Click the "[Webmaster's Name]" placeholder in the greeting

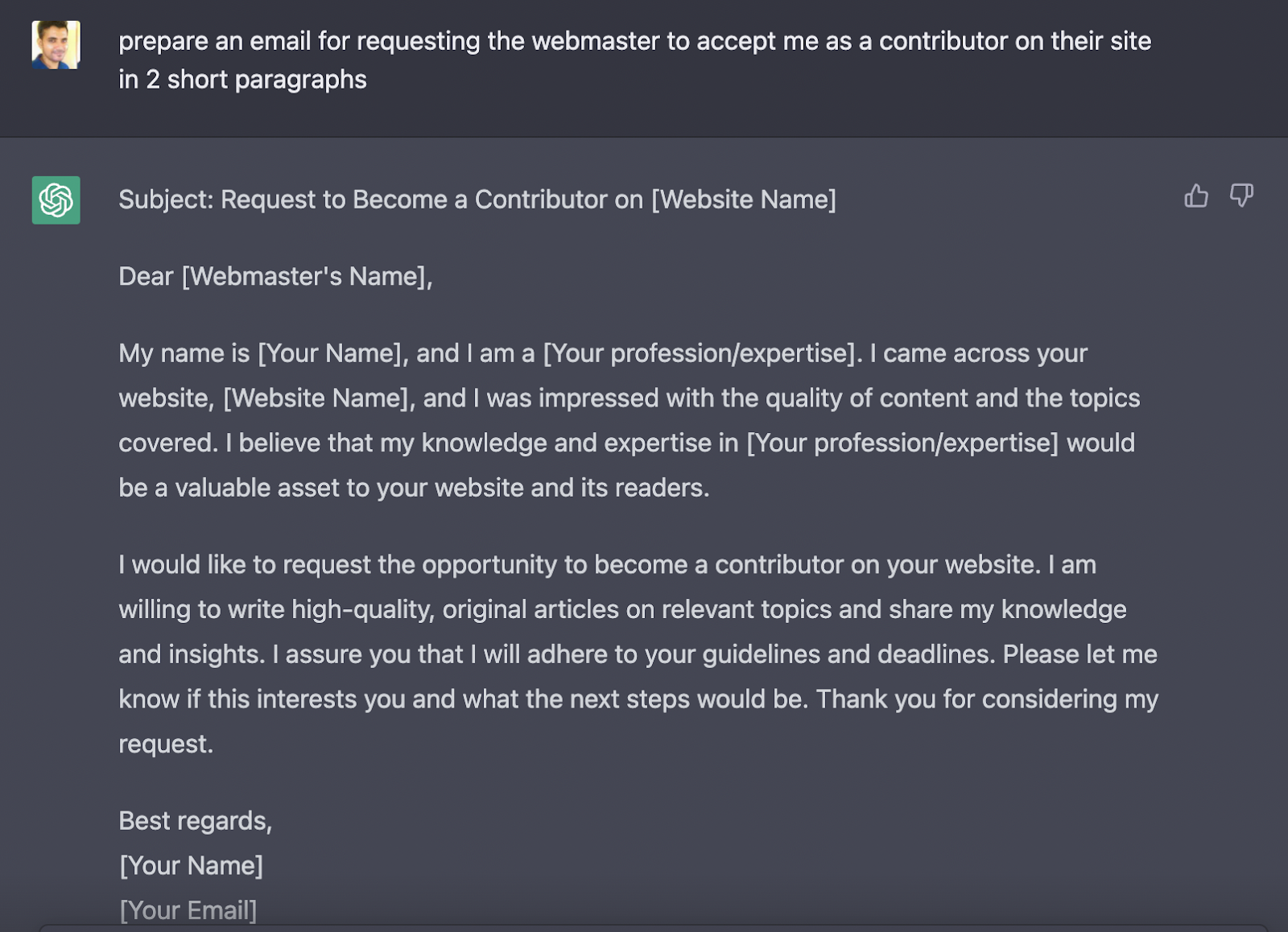307,277
